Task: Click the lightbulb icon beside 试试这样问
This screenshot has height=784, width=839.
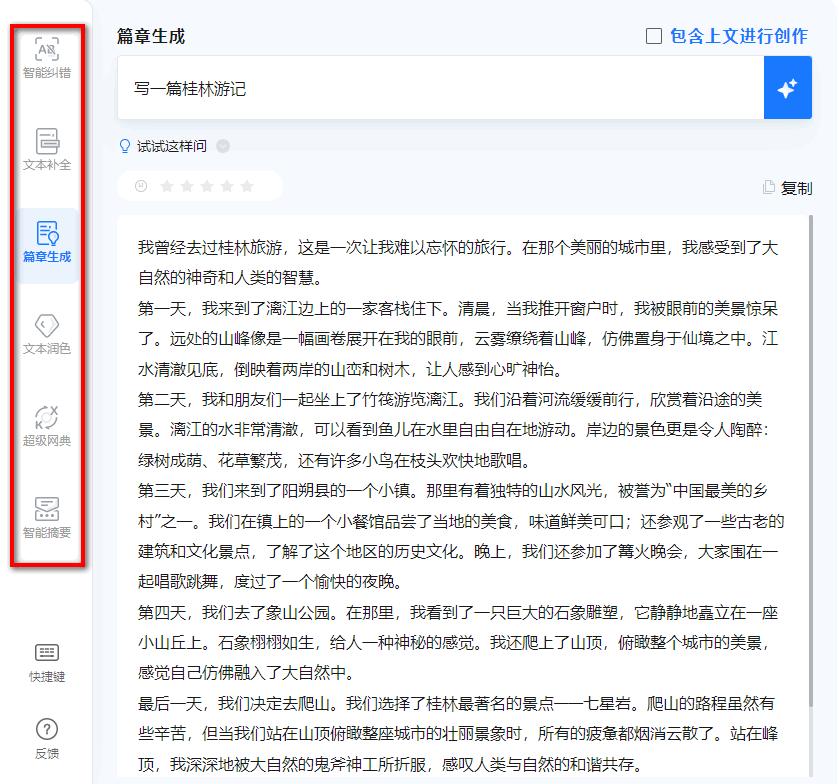Action: pos(125,146)
